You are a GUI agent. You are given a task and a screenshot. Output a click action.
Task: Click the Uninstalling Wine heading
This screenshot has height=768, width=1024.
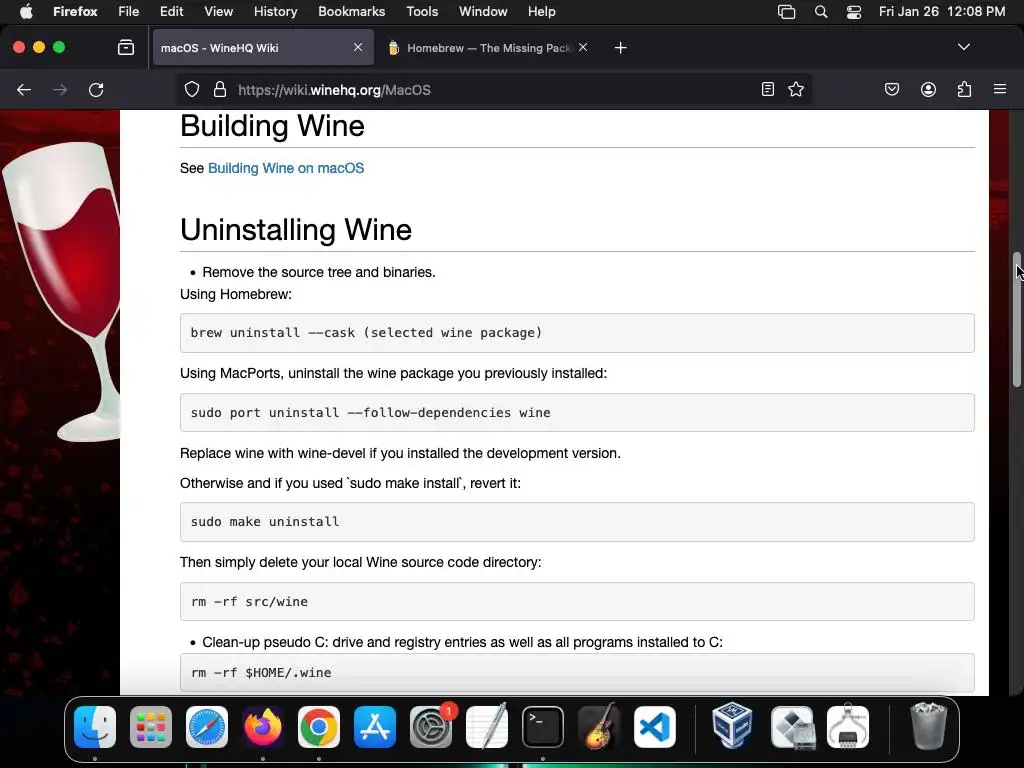click(296, 230)
